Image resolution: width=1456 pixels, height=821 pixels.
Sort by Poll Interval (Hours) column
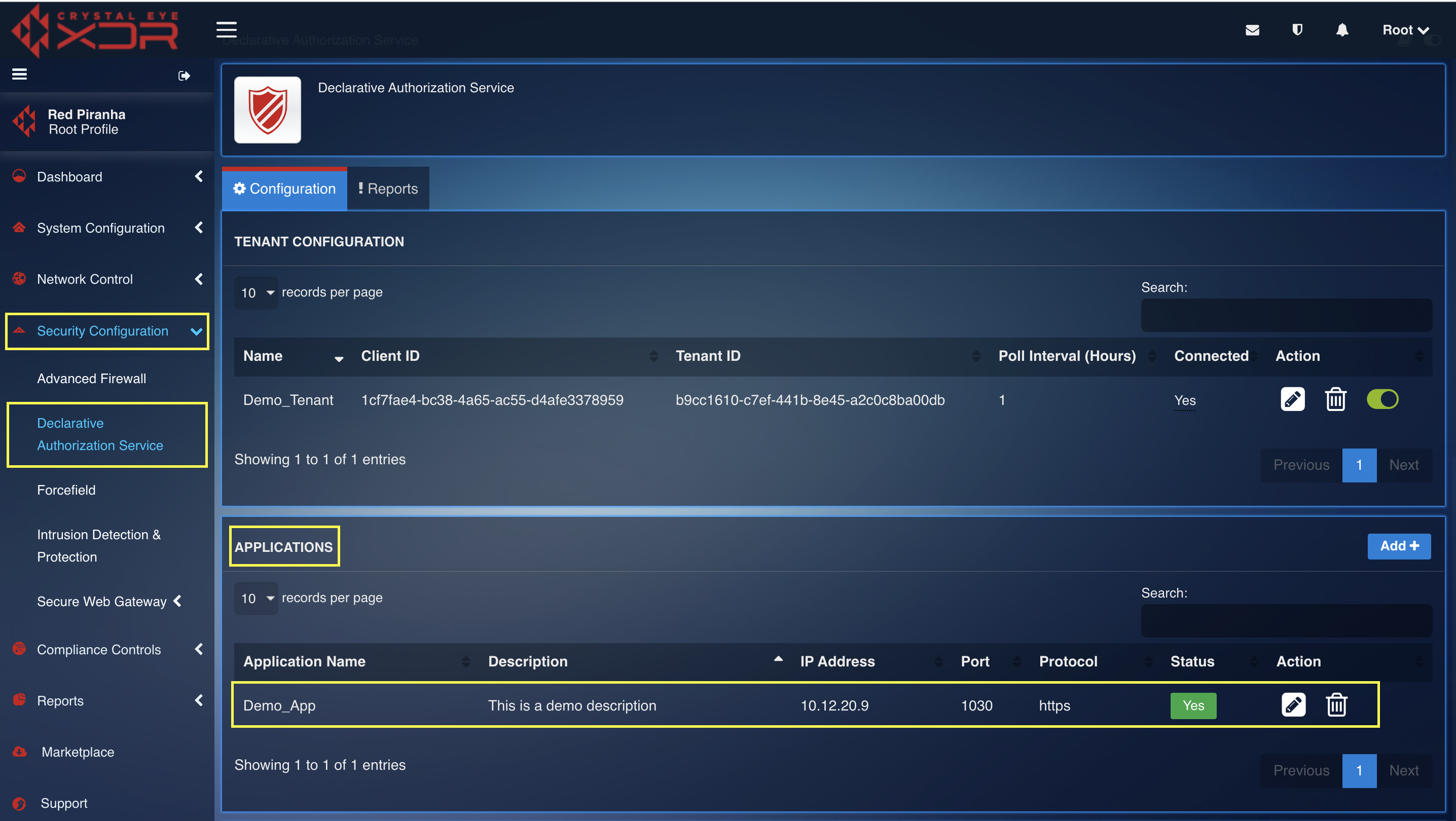[x=1077, y=356]
